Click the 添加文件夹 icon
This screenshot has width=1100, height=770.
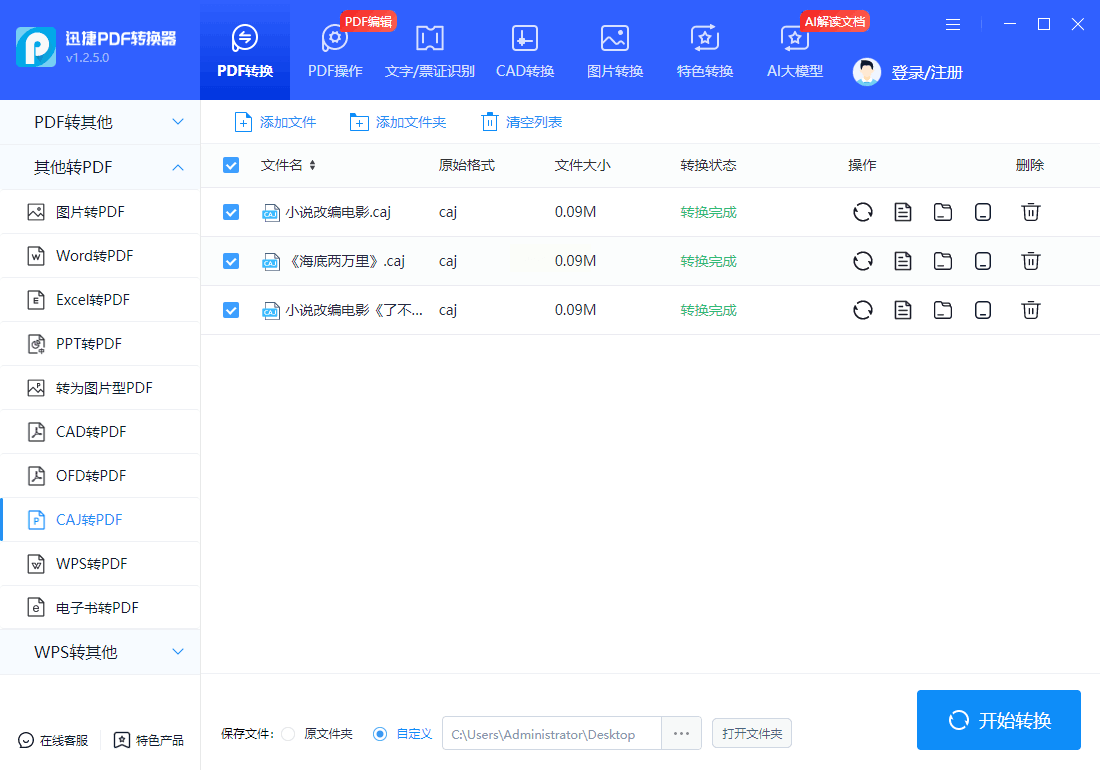(359, 122)
